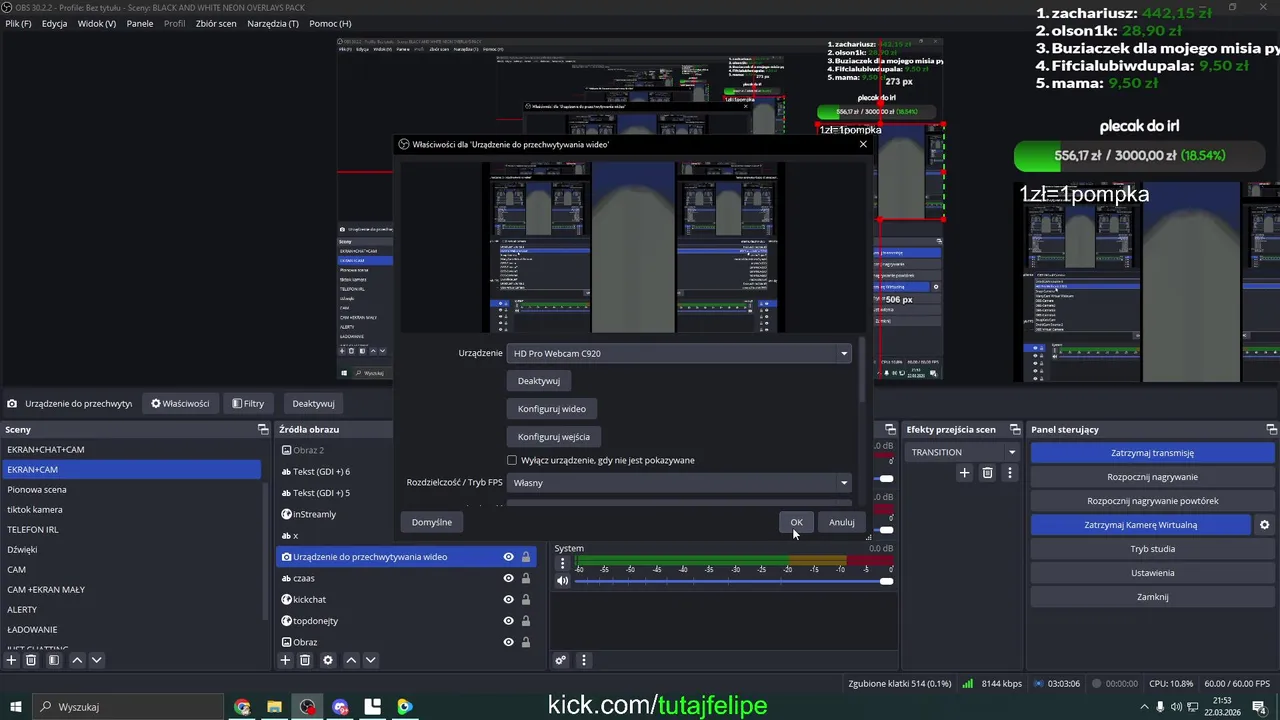Click Domyślne button
The image size is (1280, 720).
[x=432, y=522]
